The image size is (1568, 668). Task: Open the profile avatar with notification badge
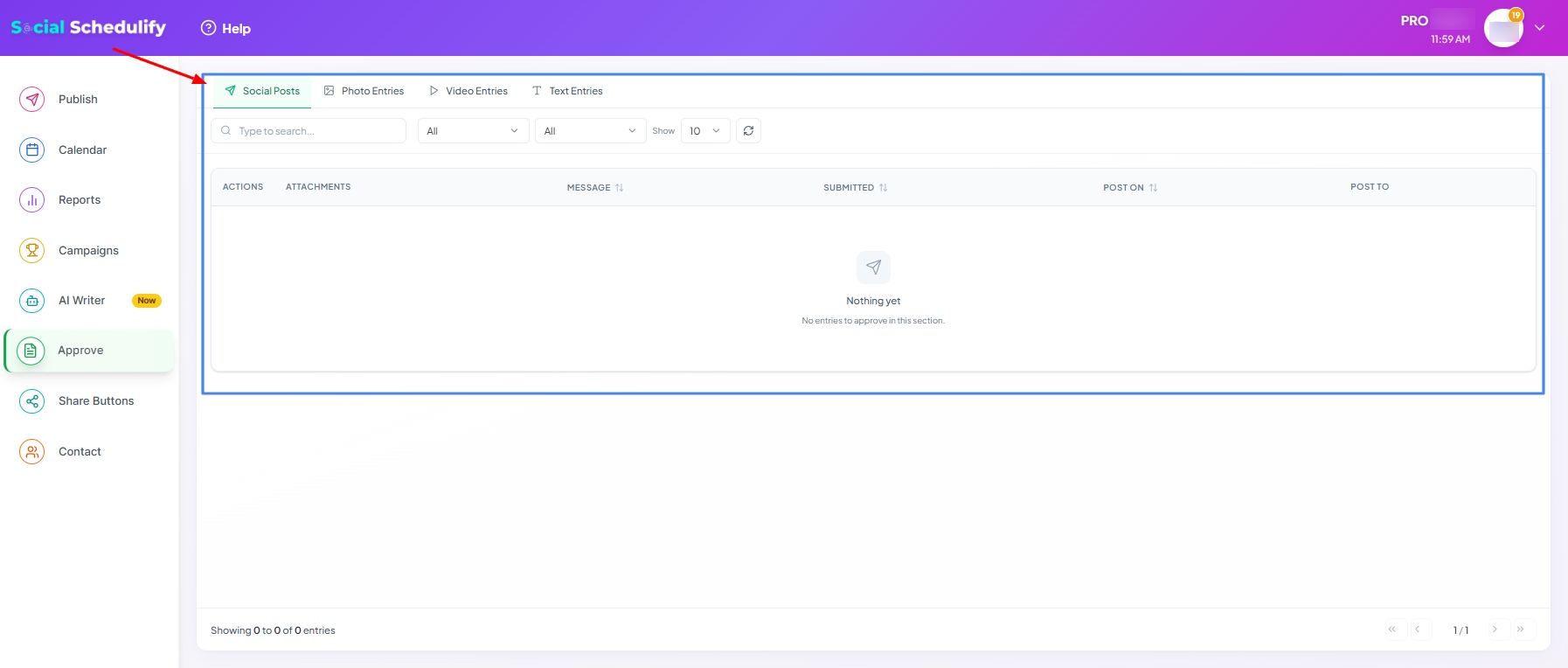pos(1503,29)
